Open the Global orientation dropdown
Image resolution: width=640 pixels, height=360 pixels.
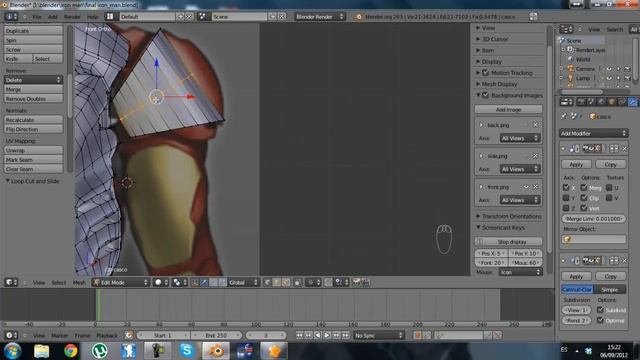click(243, 282)
